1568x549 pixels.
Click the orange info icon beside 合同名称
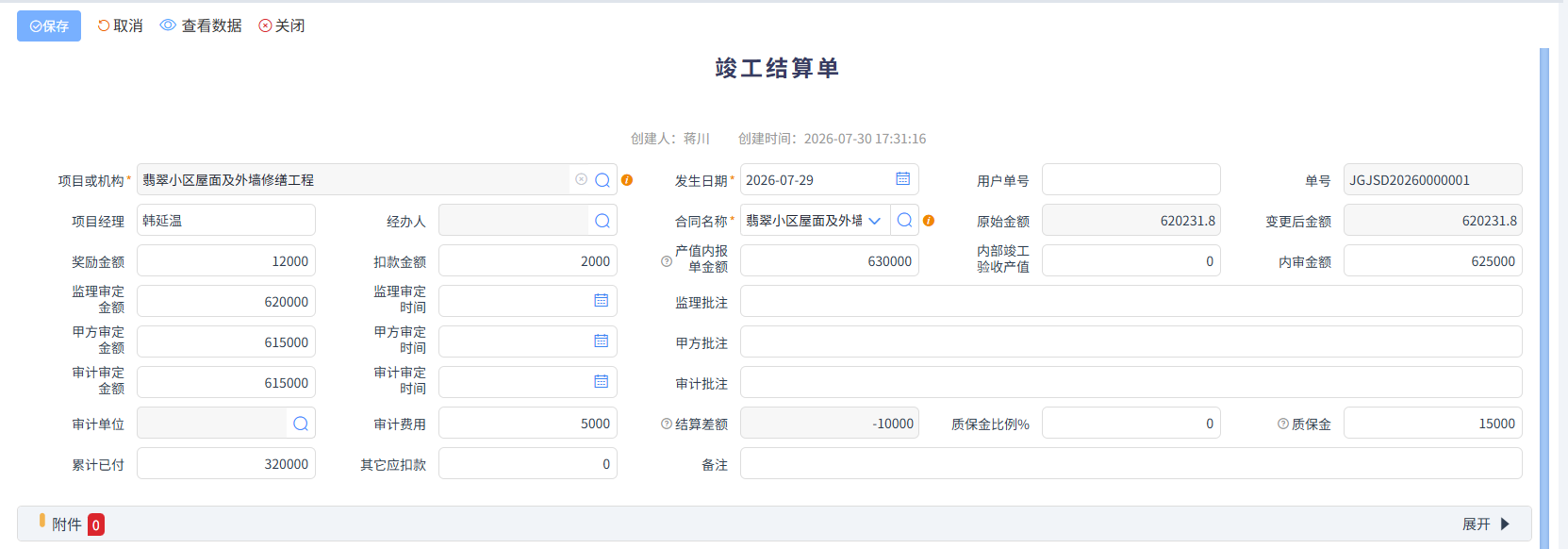929,220
